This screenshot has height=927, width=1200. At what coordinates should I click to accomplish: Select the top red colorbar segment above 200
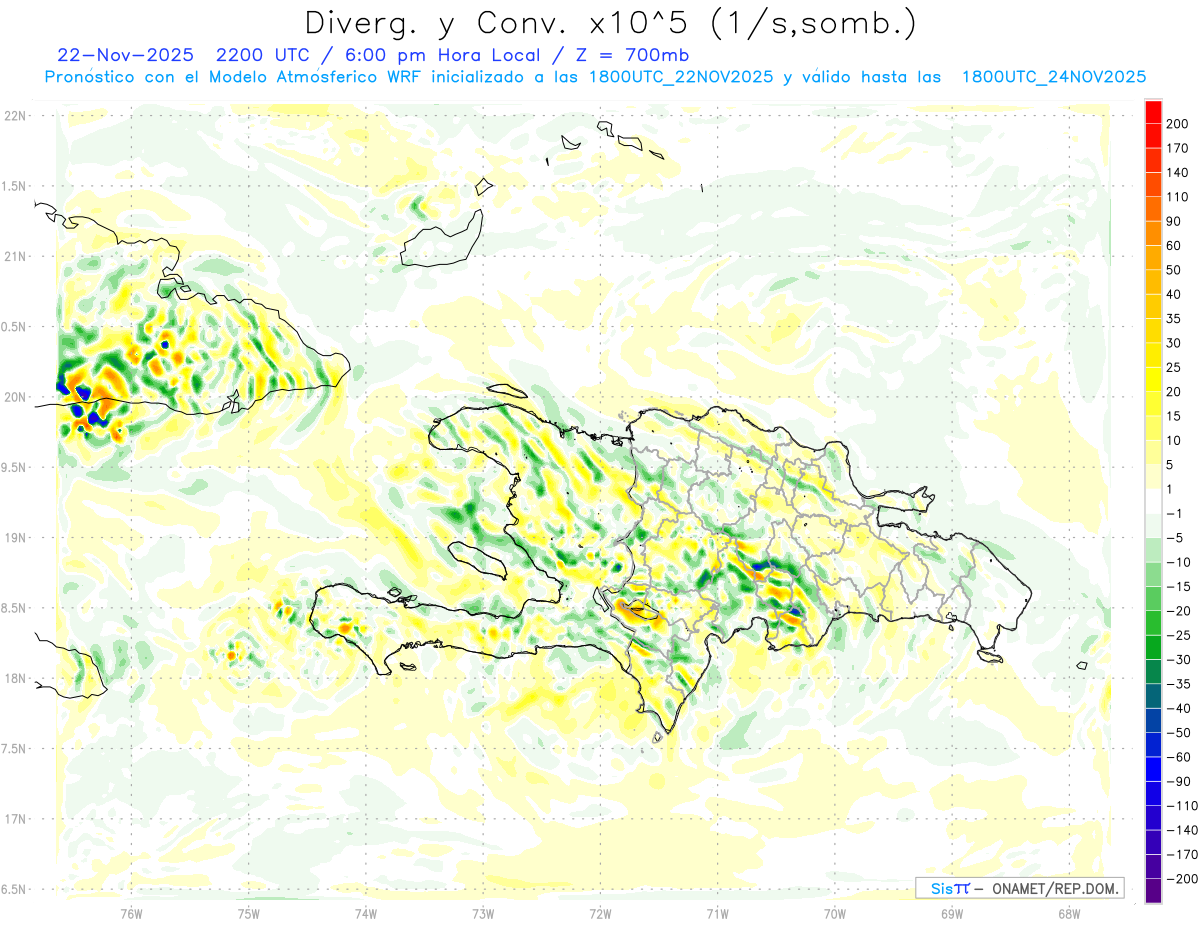click(1153, 112)
